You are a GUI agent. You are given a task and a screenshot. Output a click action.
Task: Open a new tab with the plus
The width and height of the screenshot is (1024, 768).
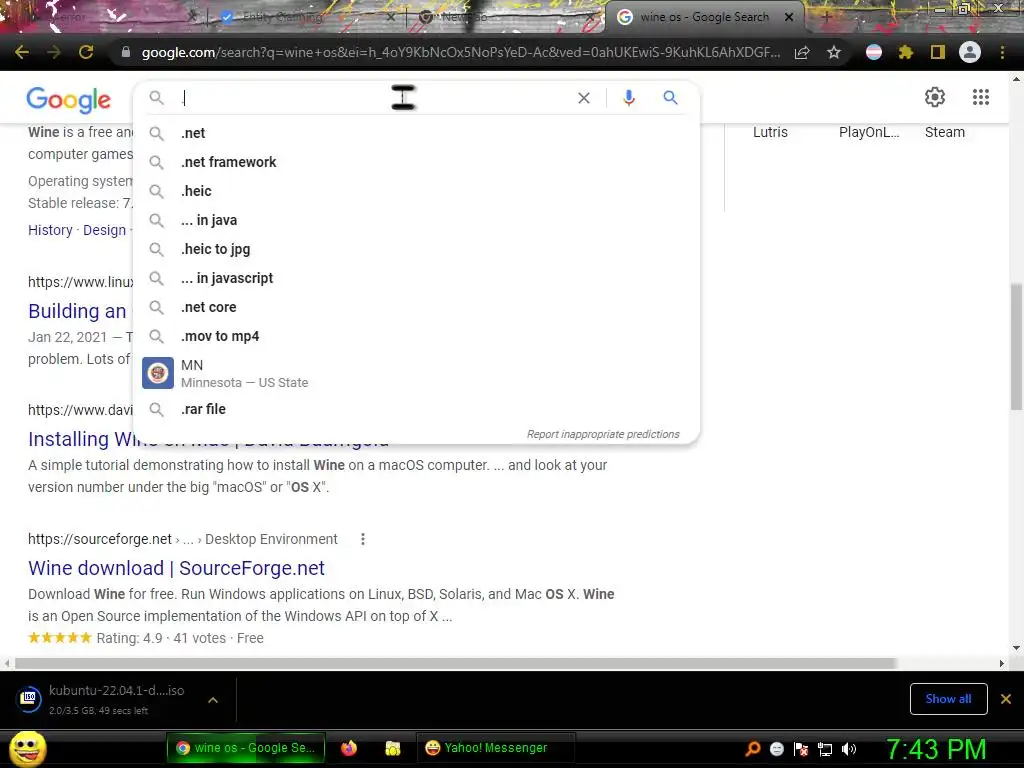[826, 18]
